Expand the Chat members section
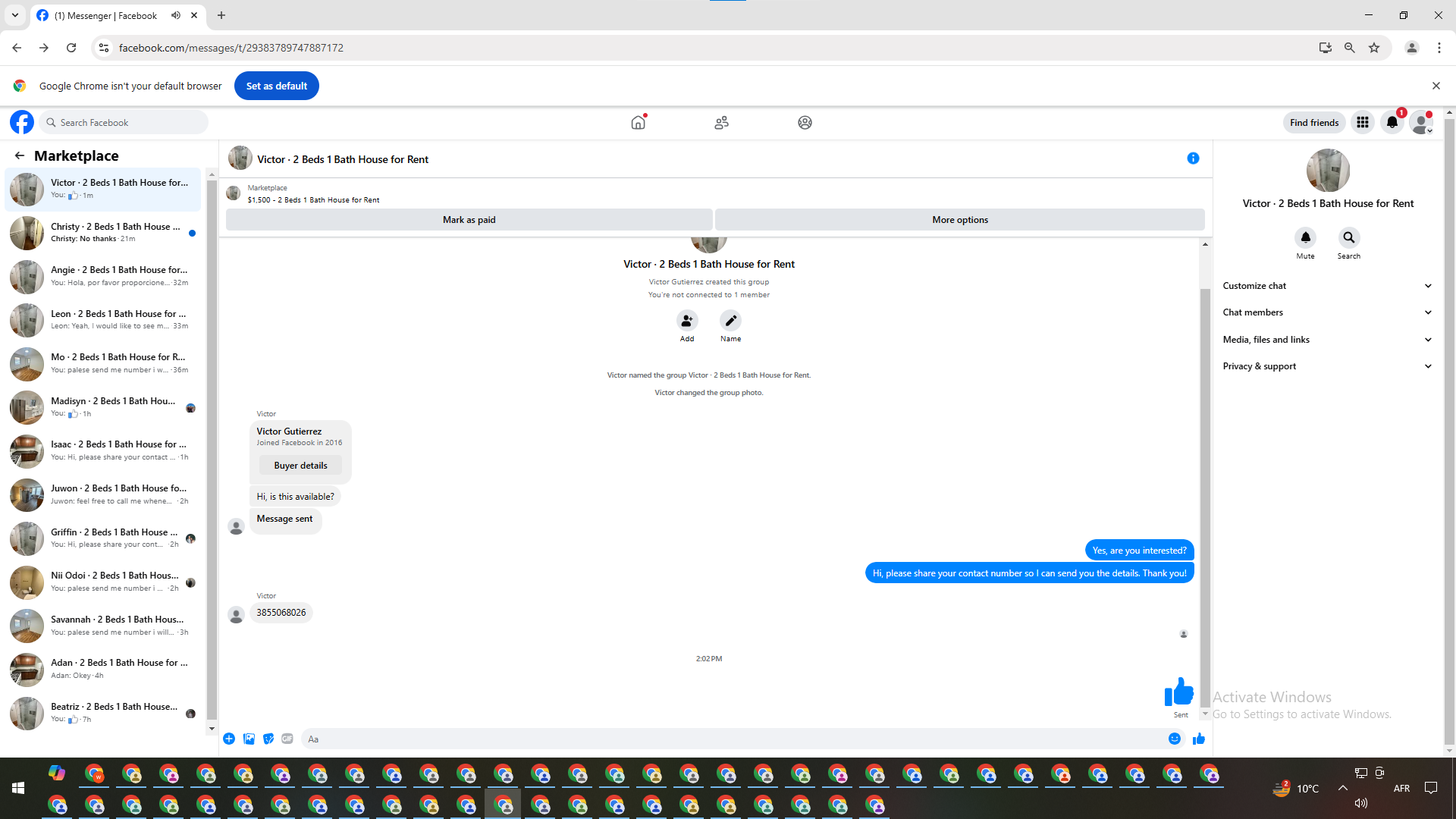This screenshot has height=819, width=1456. 1328,312
